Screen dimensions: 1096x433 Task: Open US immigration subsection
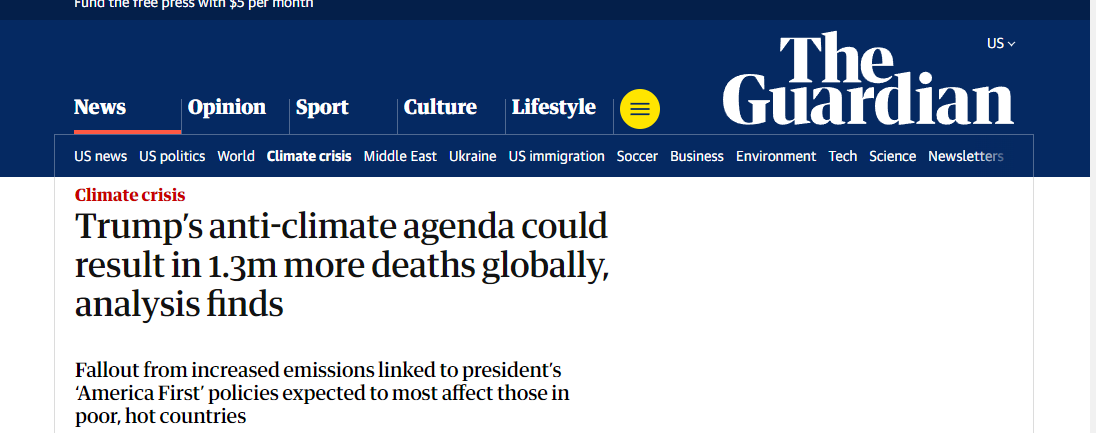556,156
